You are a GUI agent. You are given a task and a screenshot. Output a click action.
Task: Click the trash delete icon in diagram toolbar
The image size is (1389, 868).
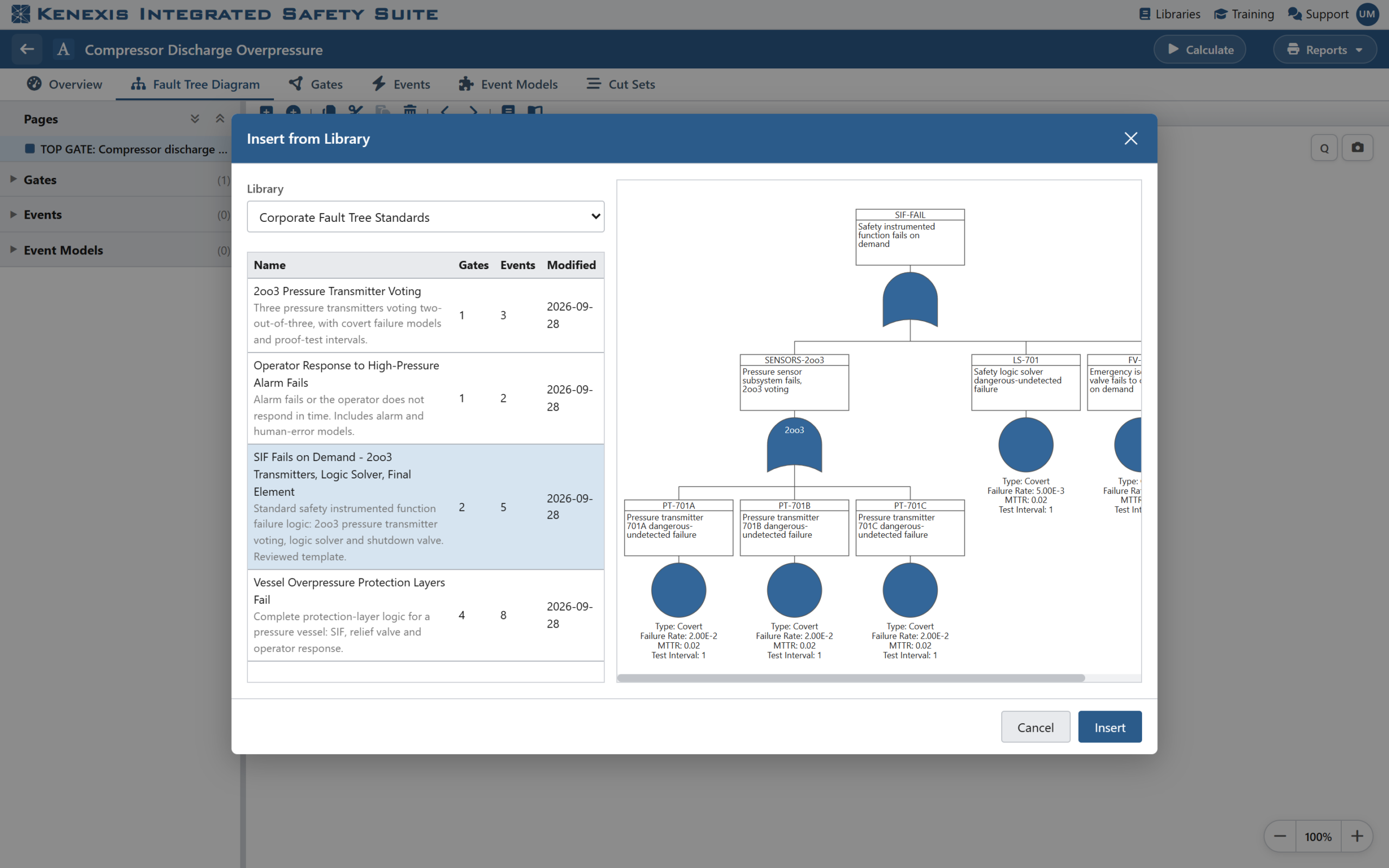410,110
